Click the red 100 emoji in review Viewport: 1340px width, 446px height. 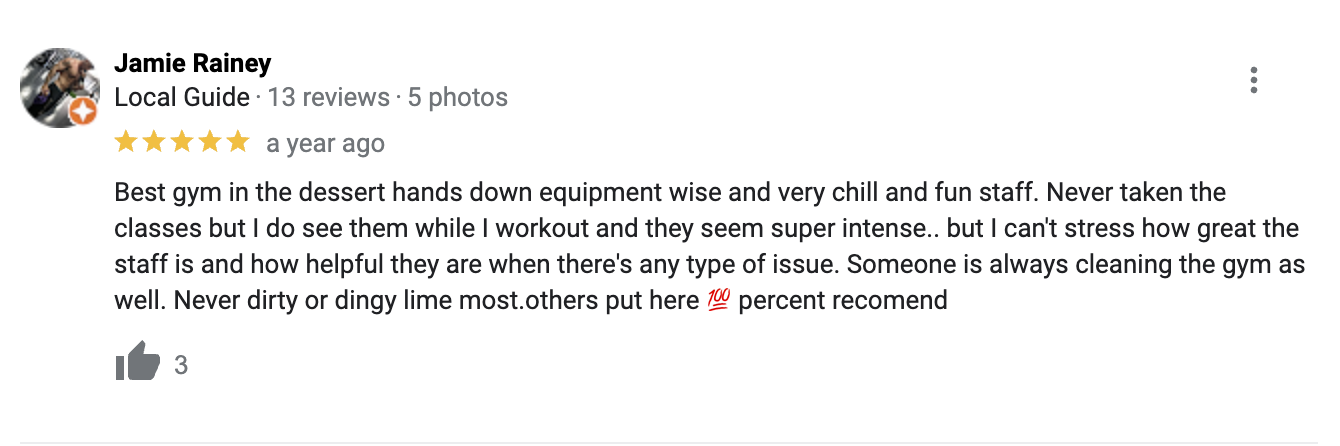[719, 300]
